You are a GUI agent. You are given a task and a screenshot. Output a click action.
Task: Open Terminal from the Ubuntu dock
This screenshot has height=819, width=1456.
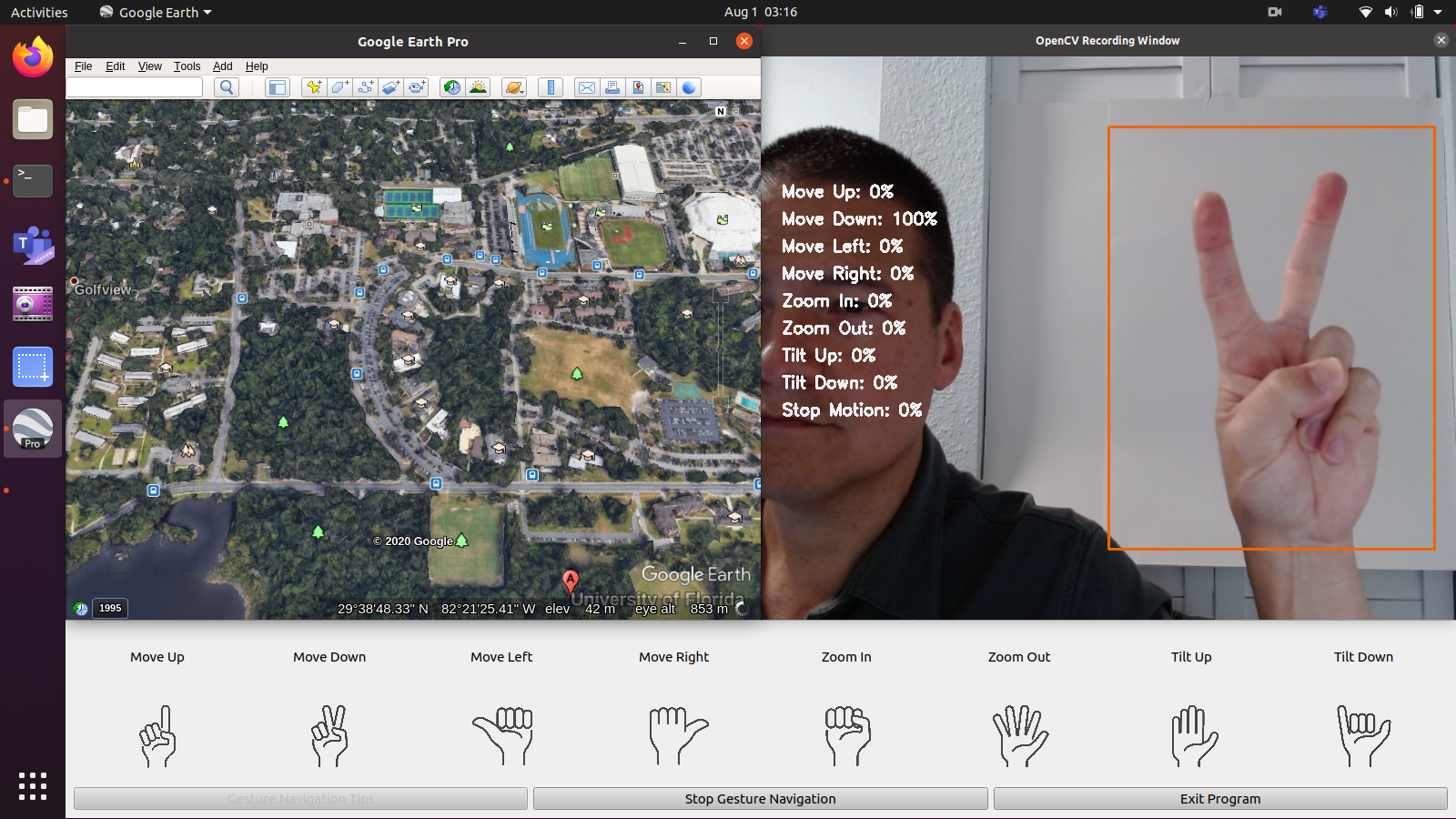coord(33,181)
